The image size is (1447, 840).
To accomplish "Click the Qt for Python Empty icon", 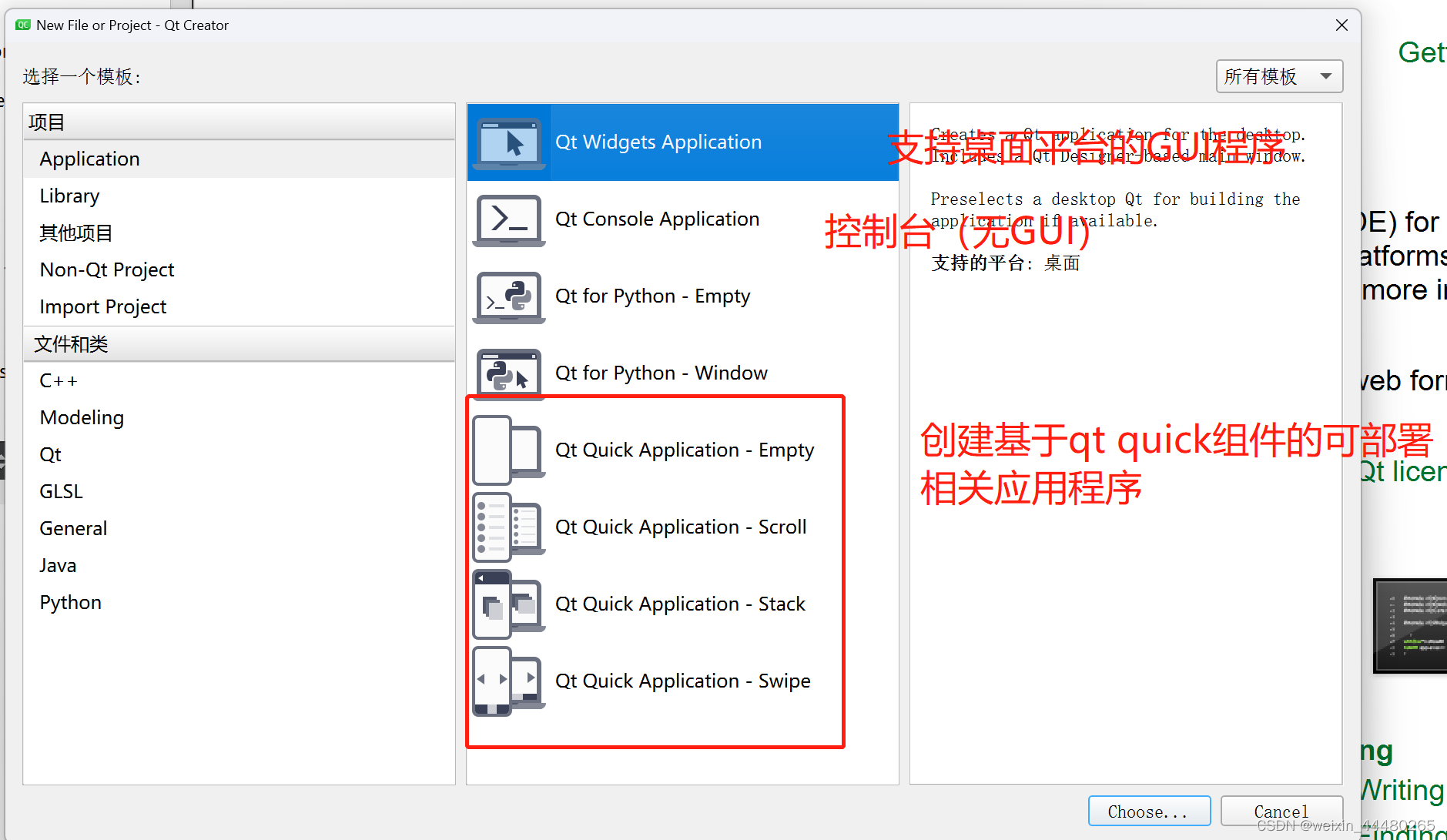I will click(508, 297).
